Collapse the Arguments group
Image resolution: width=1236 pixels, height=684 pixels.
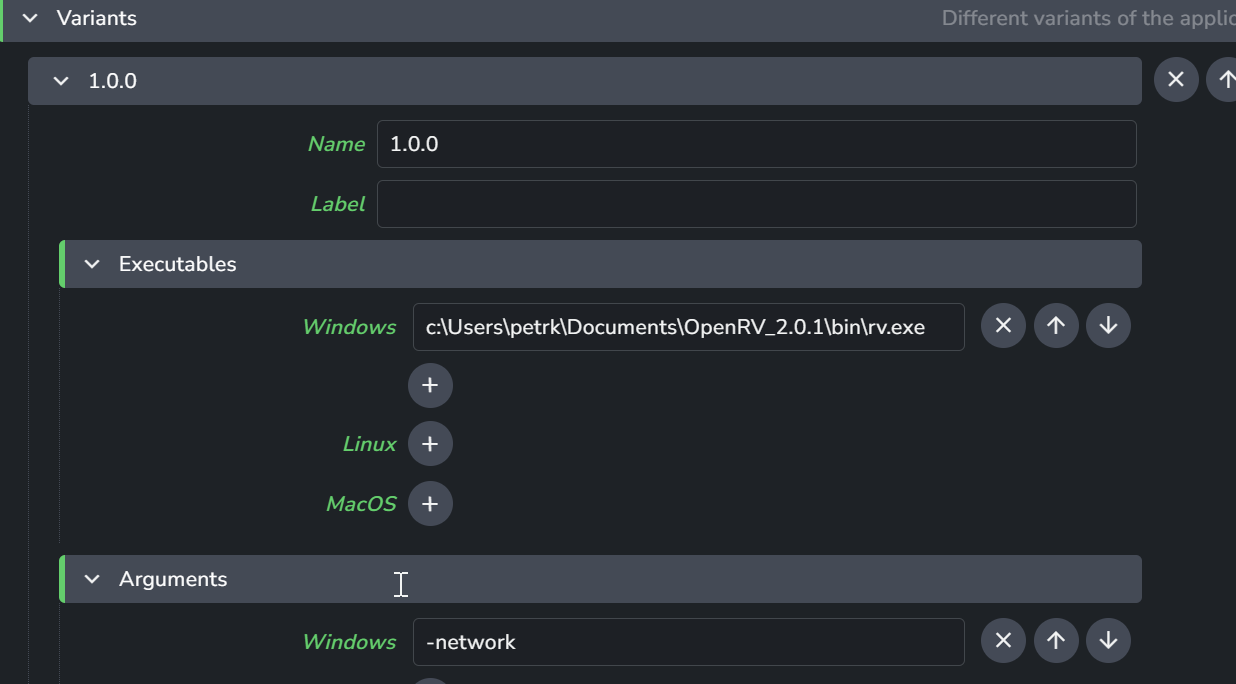coord(92,579)
